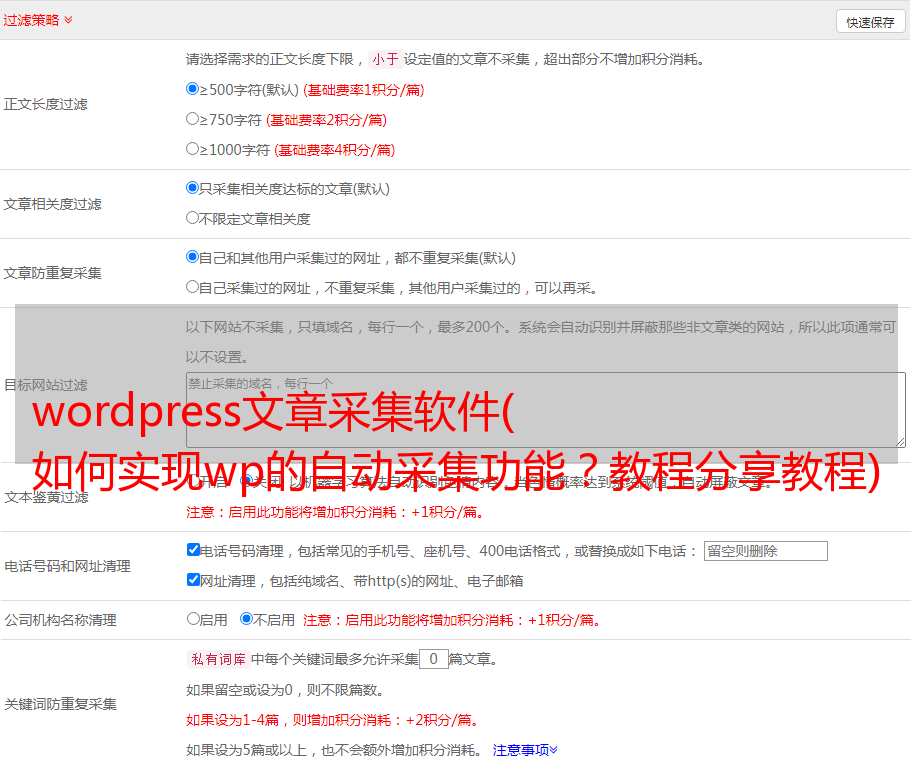The image size is (912, 768).
Task: Click the 如果设为1-4篇 warning text
Action: coord(334,720)
